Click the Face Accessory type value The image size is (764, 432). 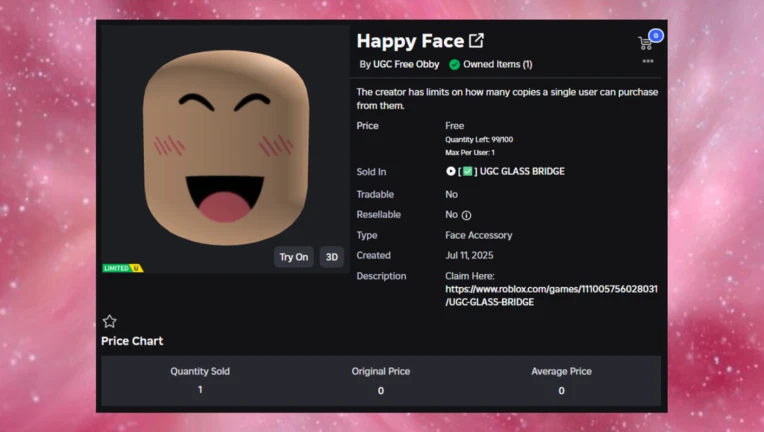[x=478, y=235]
